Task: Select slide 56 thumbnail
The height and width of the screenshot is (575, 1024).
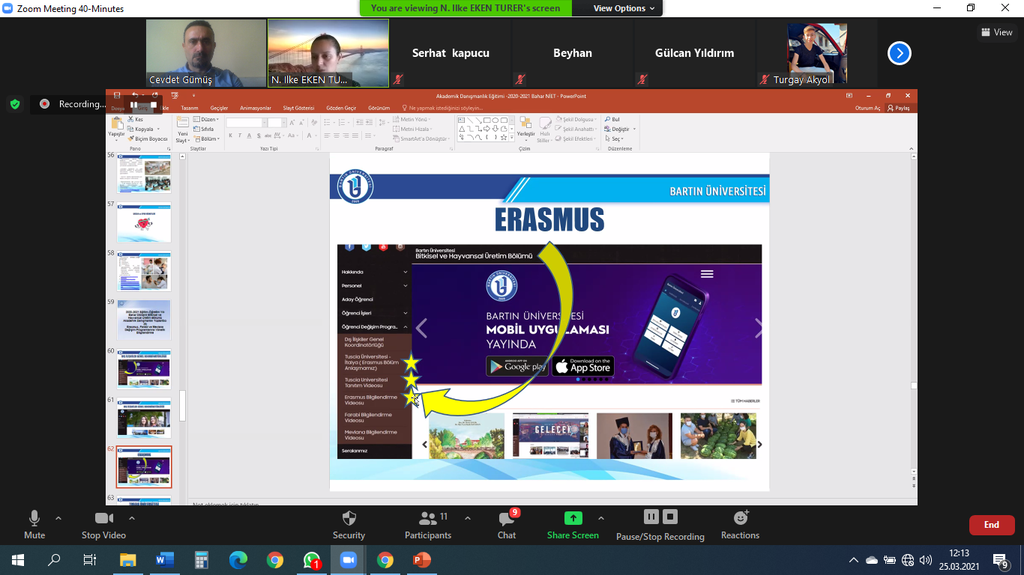Action: 144,172
